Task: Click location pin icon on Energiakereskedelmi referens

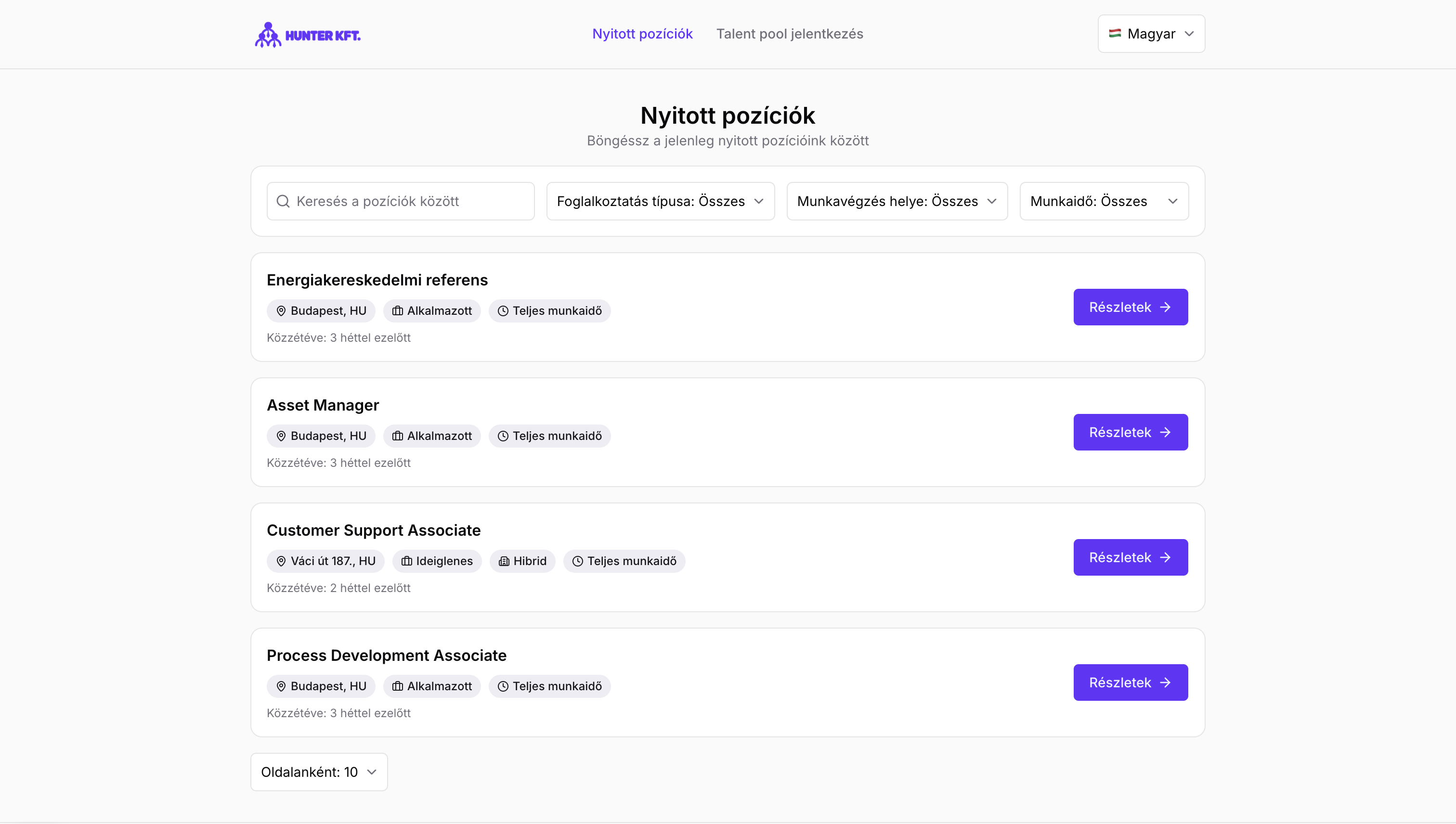Action: 281,311
